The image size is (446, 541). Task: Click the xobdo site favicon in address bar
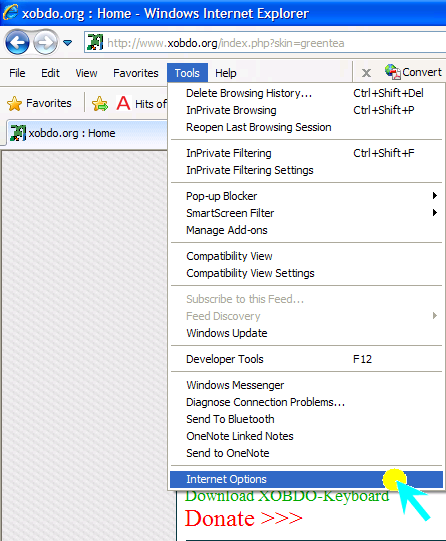(x=95, y=42)
